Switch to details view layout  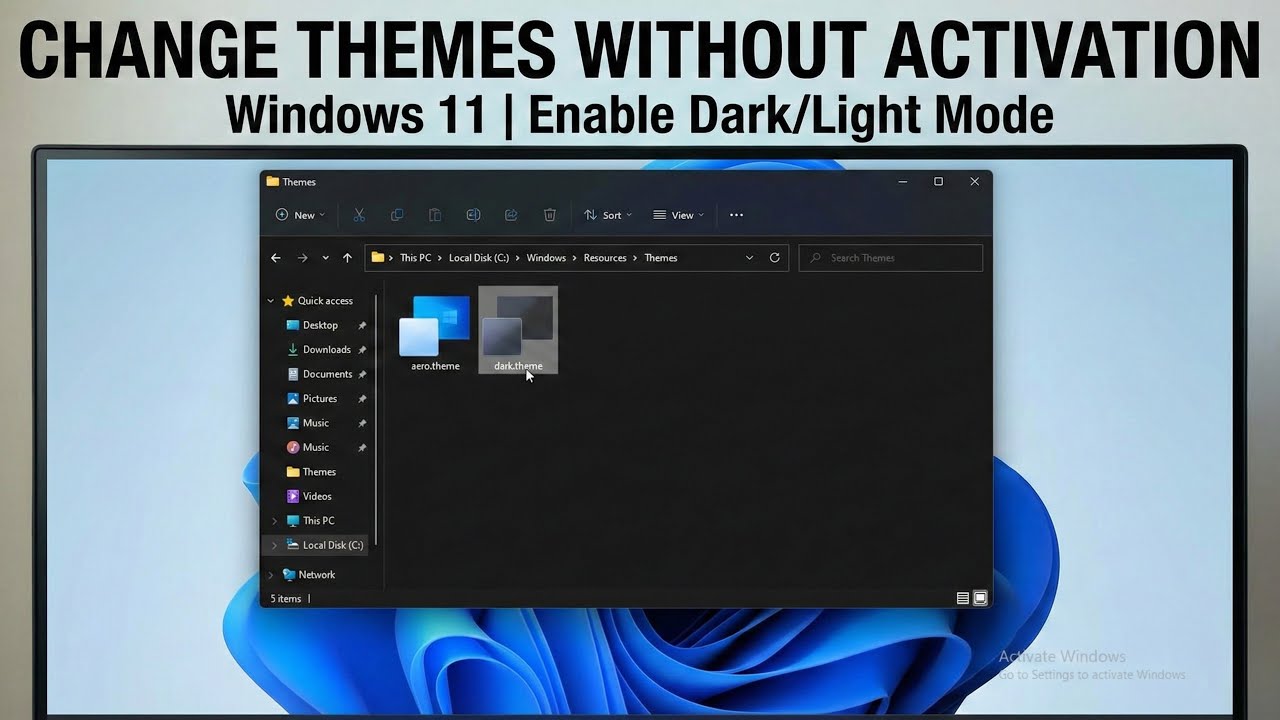[963, 598]
